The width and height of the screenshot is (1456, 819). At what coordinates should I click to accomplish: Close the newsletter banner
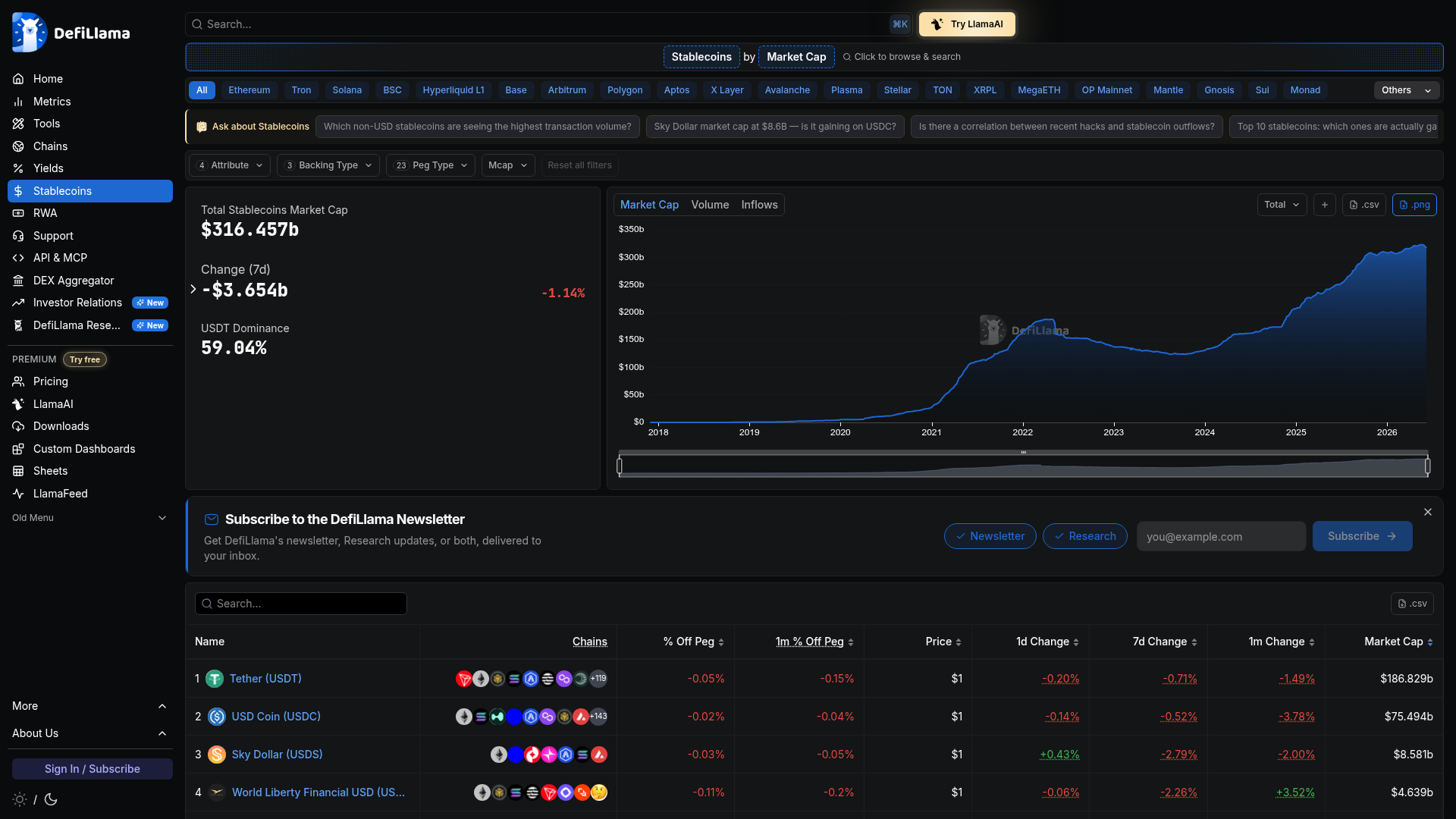tap(1428, 512)
